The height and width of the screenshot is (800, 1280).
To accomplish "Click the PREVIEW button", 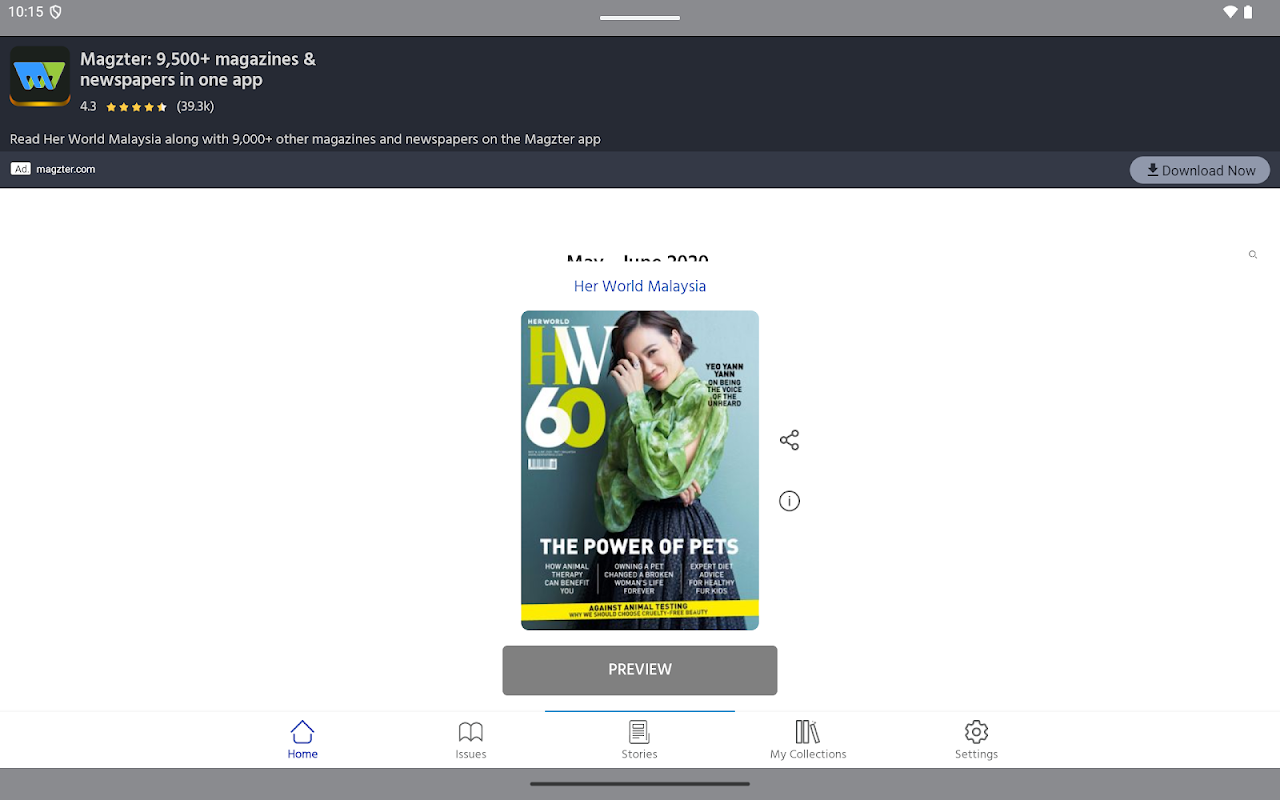I will click(x=640, y=670).
